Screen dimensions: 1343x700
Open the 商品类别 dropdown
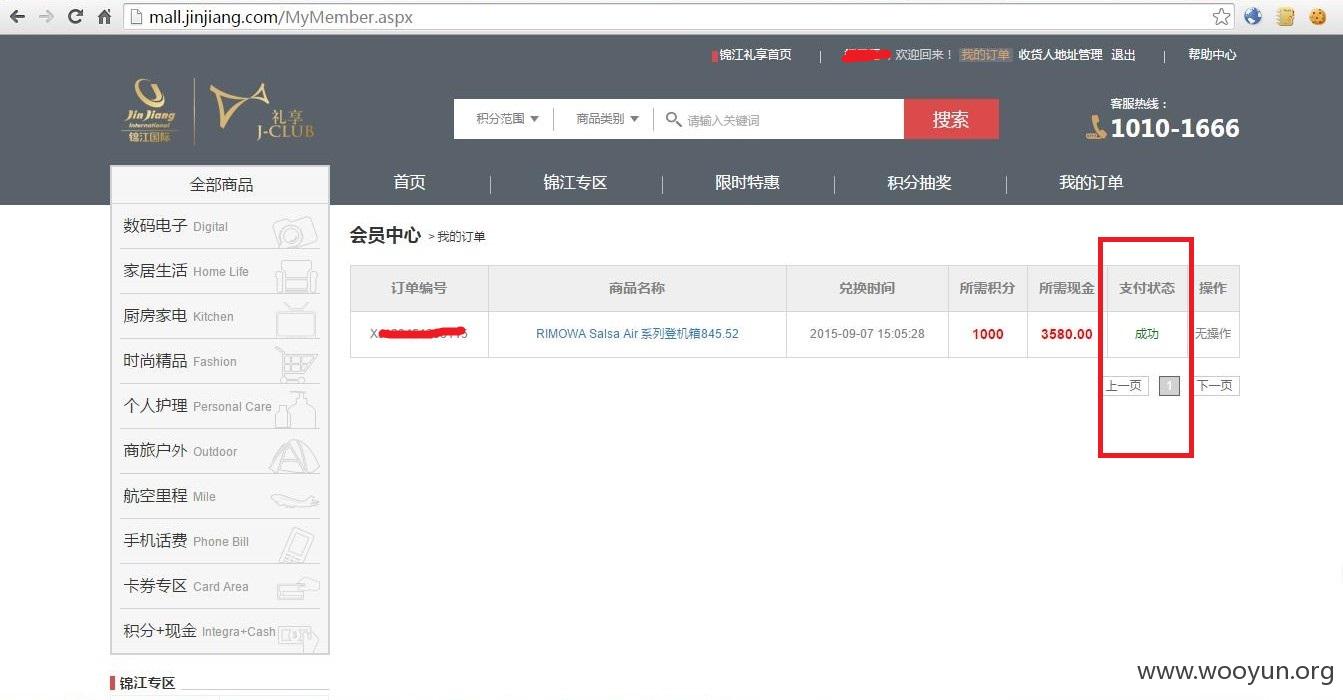(607, 119)
